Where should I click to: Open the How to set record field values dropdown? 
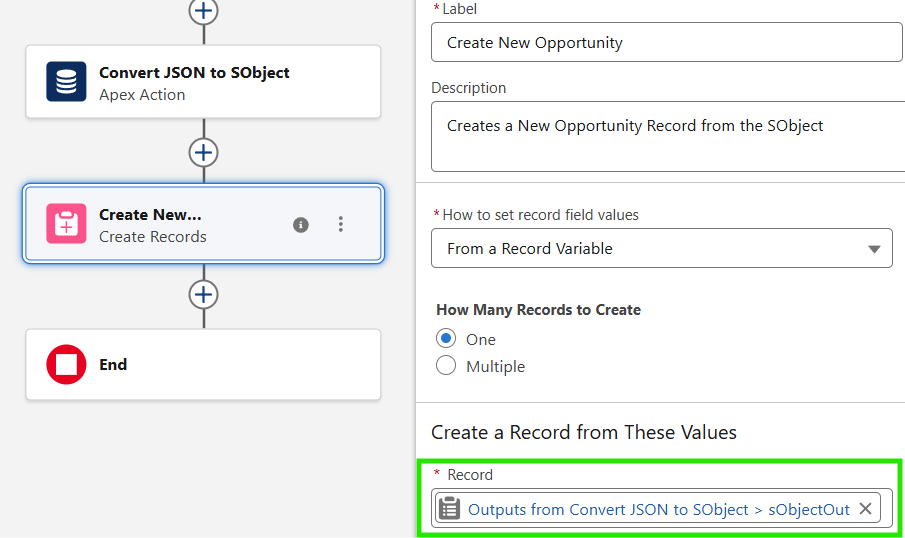point(660,249)
